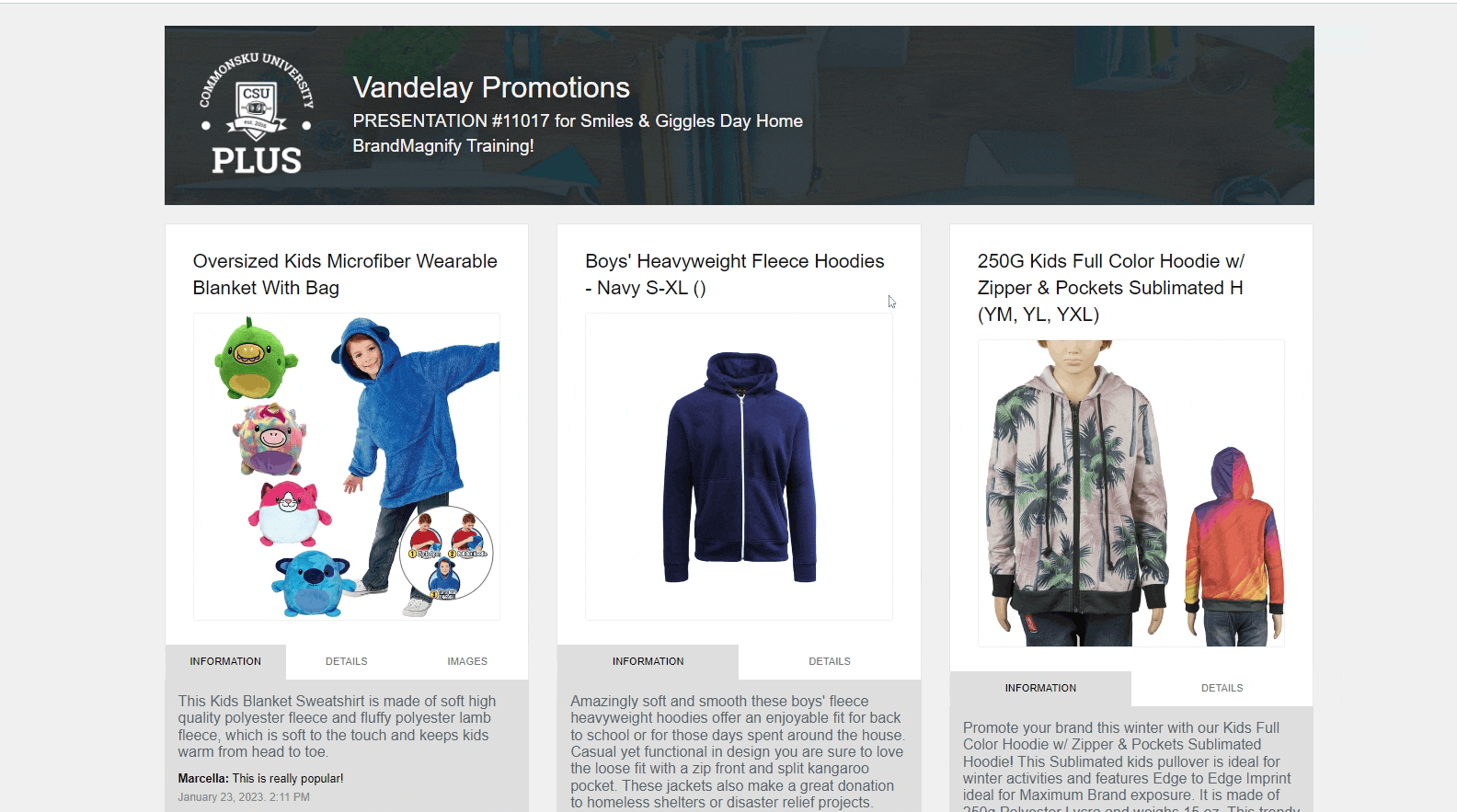
Task: Switch to Details tab for 250G Kids hoodie
Action: pos(1222,688)
